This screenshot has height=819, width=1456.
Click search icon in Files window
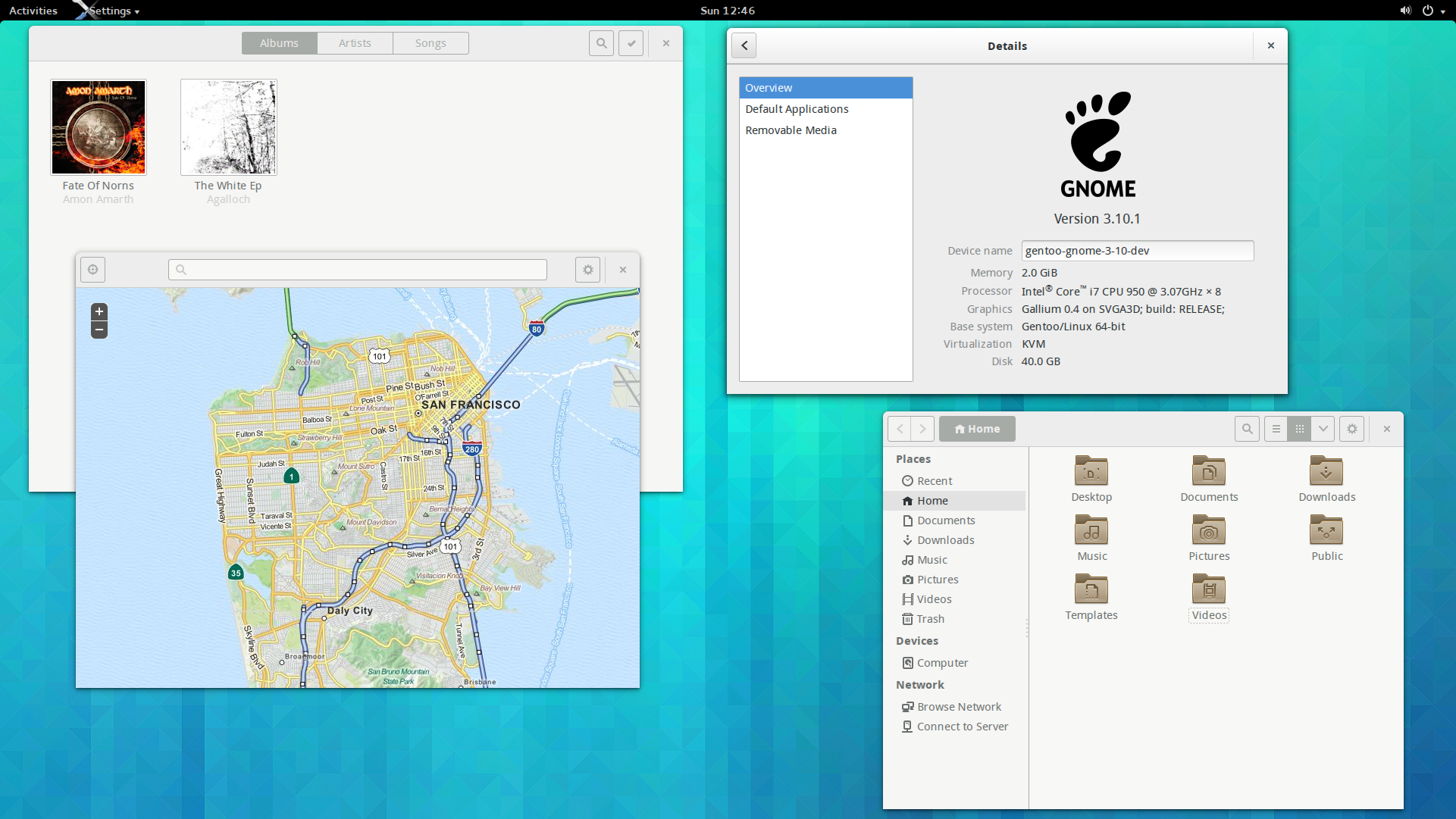click(x=1247, y=429)
